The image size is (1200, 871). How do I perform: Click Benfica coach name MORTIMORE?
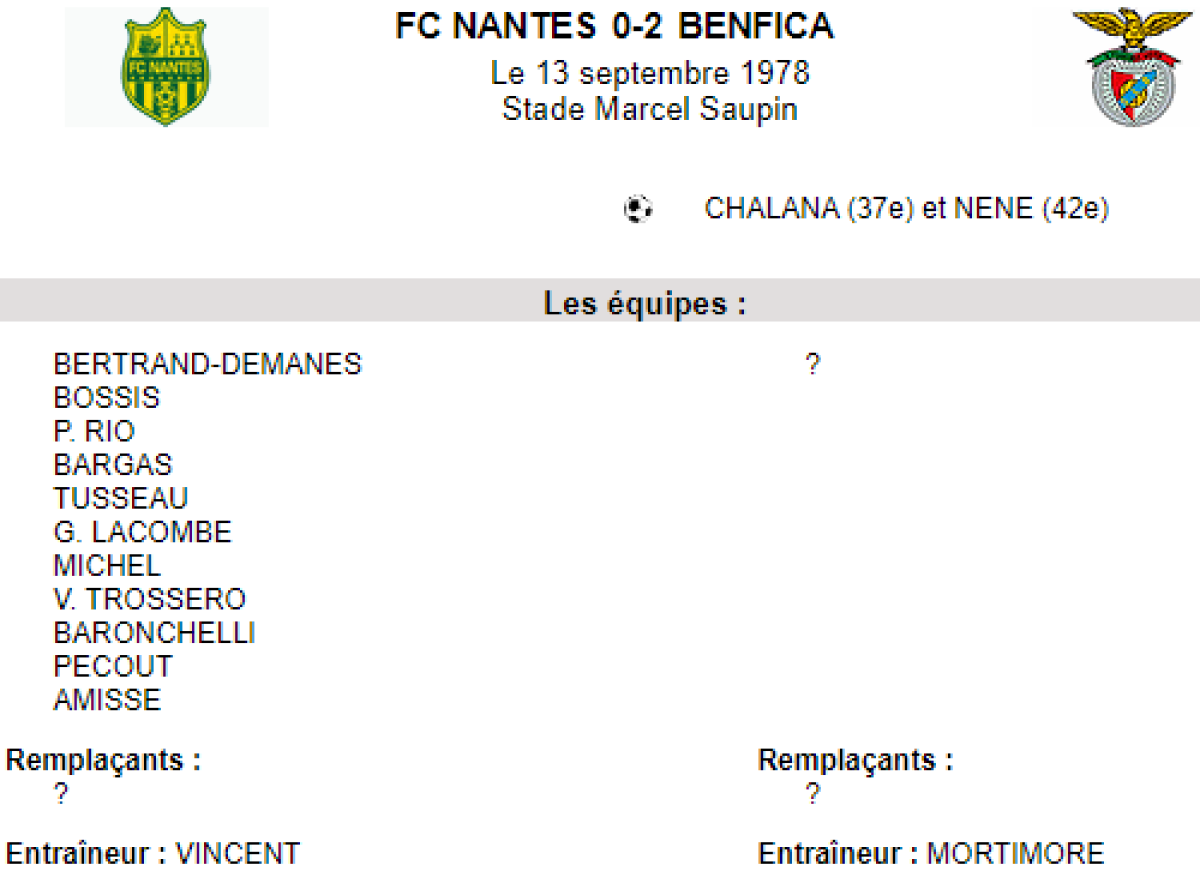coord(1016,854)
